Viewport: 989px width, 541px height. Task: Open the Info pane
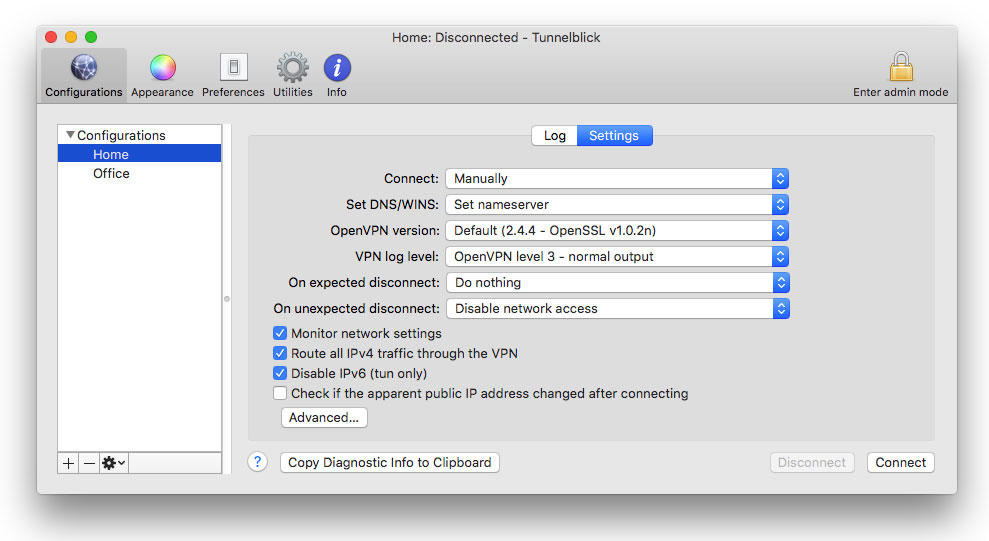pyautogui.click(x=337, y=75)
